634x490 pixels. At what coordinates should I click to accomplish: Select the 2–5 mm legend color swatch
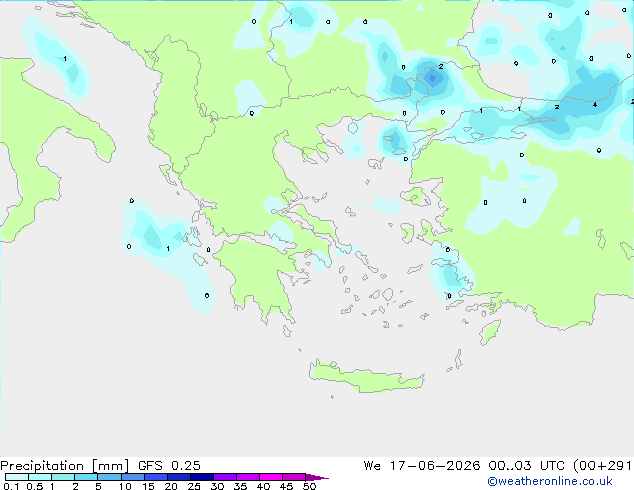(86, 477)
